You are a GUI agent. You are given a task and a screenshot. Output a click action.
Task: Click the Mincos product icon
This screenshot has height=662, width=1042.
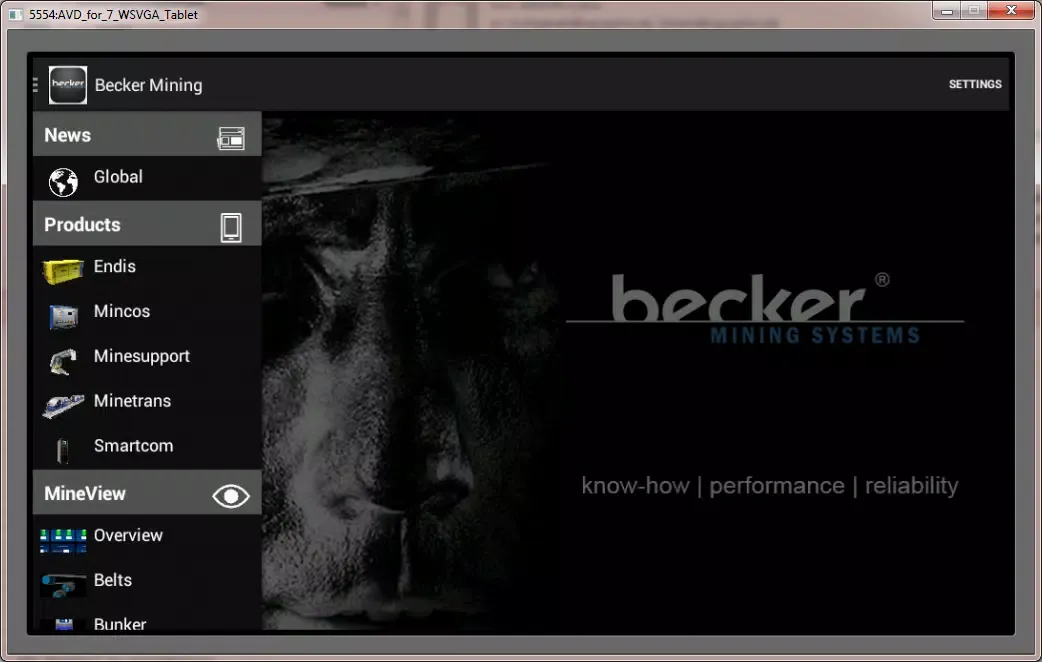pos(63,316)
